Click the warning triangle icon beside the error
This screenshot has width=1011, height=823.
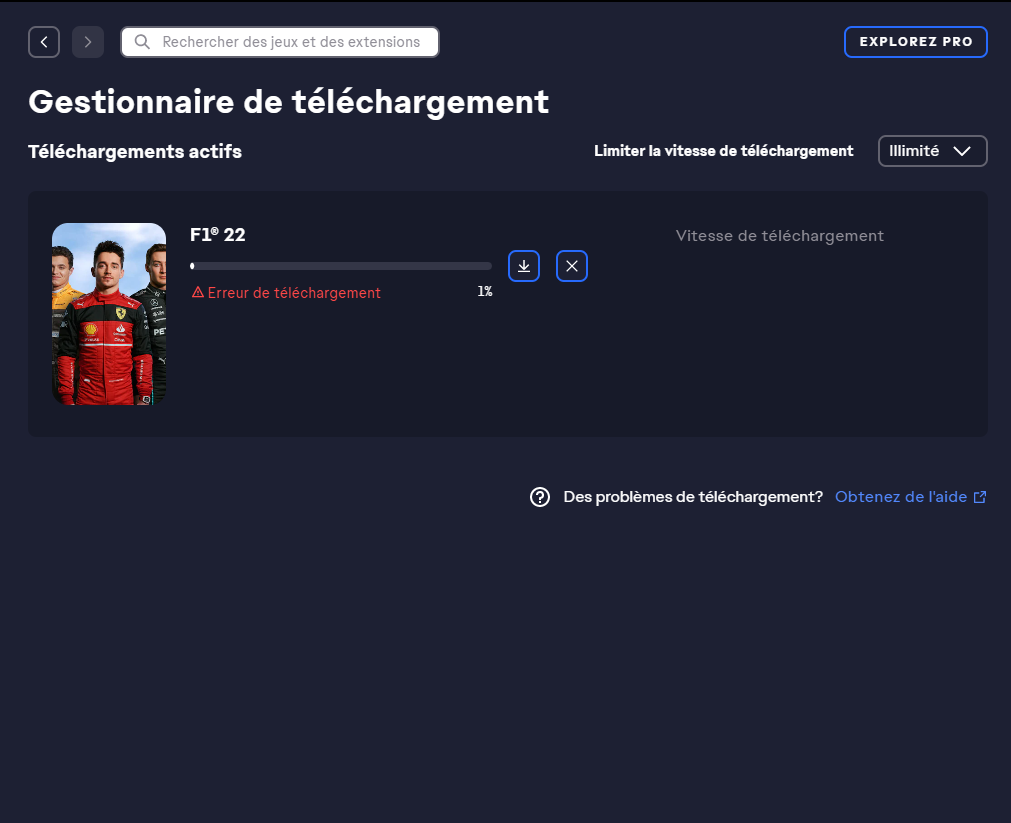click(x=198, y=292)
